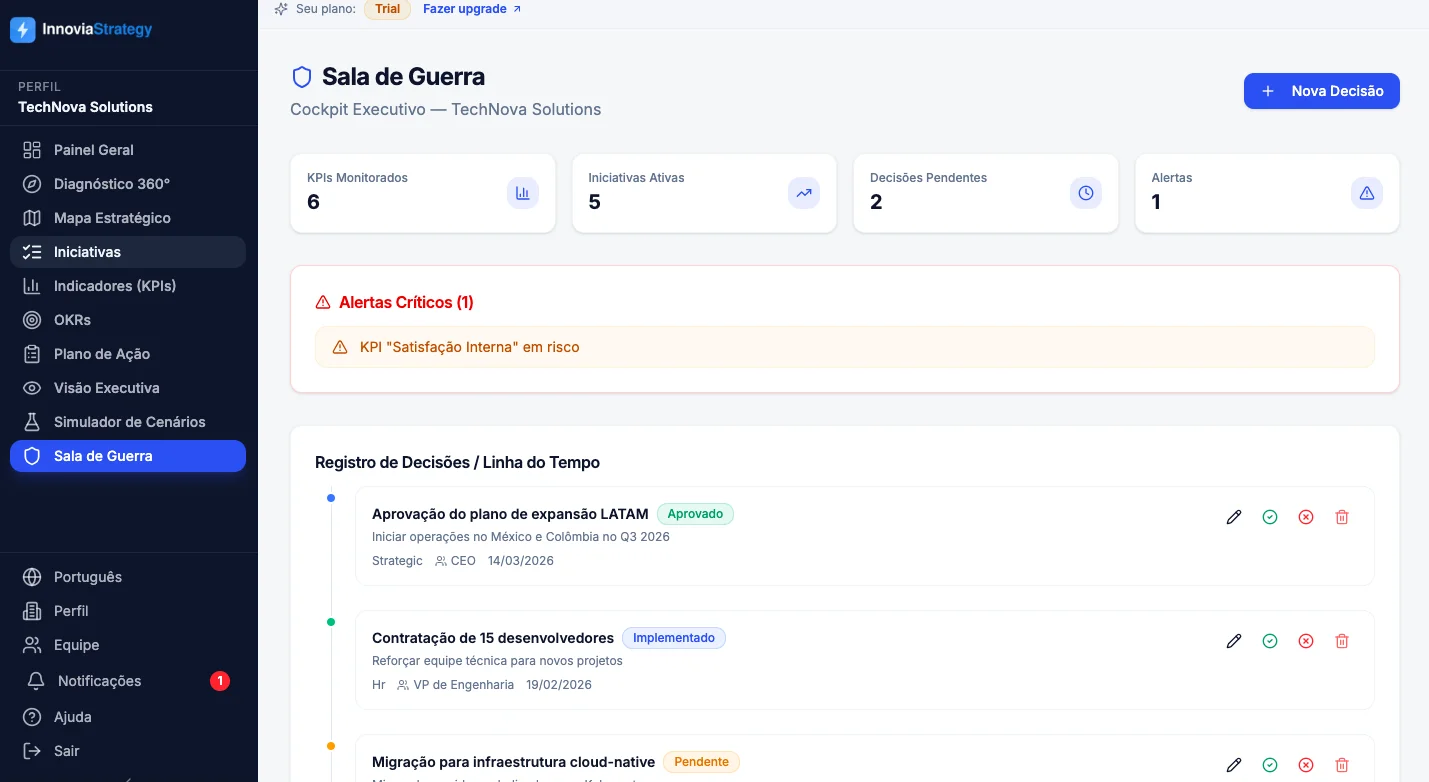Click the Iniciativas checklist icon
The height and width of the screenshot is (782, 1429).
pos(32,252)
